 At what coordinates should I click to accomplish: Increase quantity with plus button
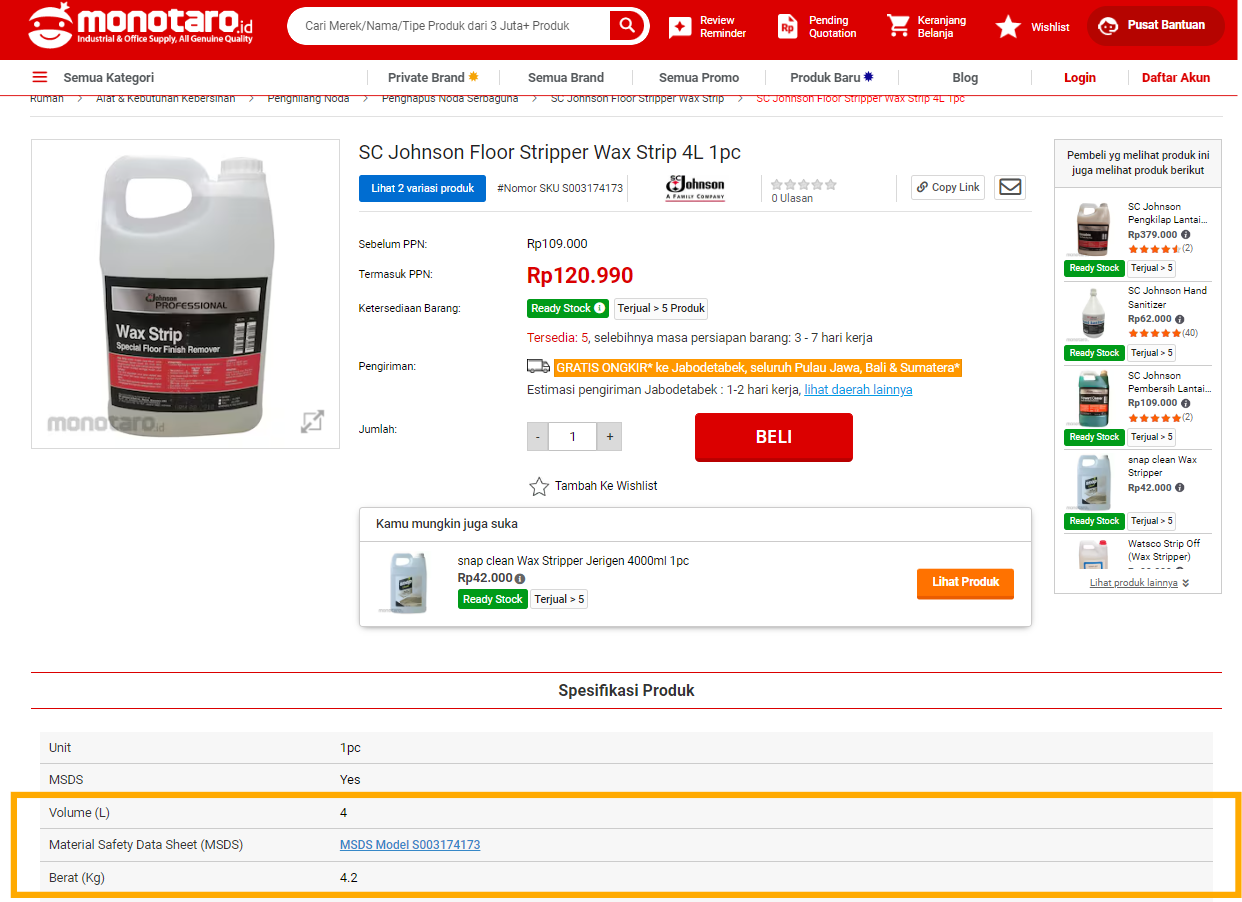point(609,437)
